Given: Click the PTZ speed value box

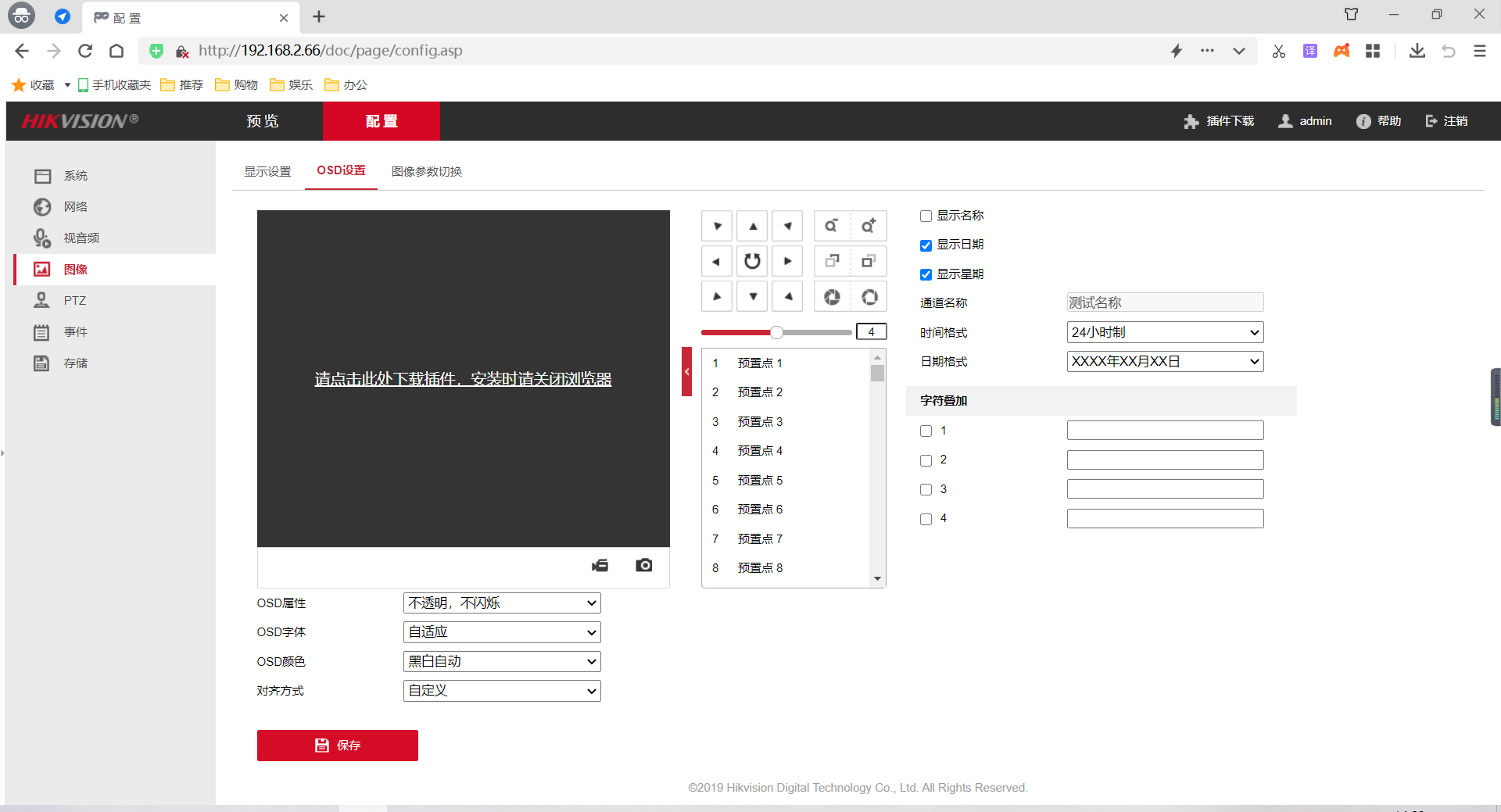Looking at the screenshot, I should point(871,331).
